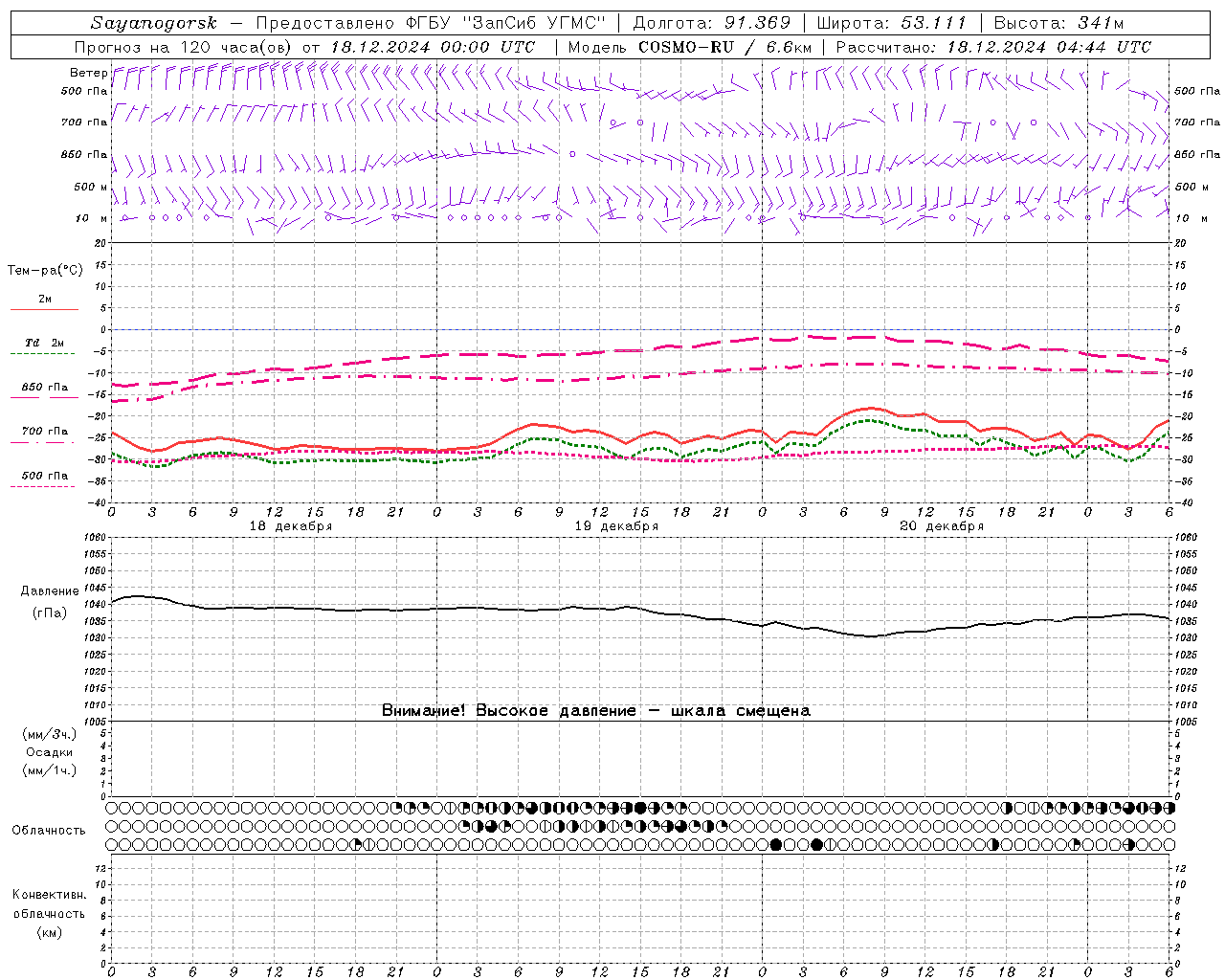Screen dimensions: 1225x980
Task: Click the '(мм/1ч.)' precipitation unit label
Action: tap(50, 770)
